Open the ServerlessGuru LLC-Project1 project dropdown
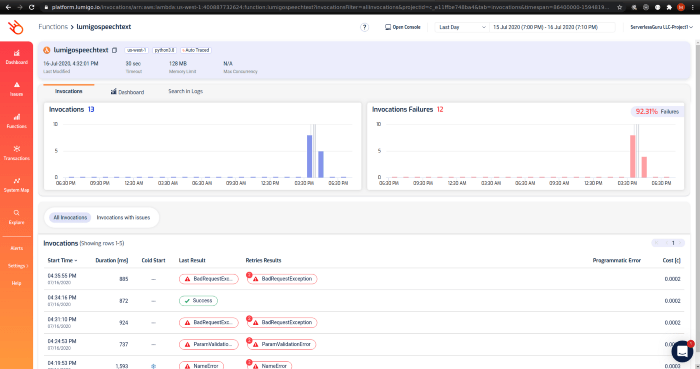The height and width of the screenshot is (369, 700). [661, 27]
